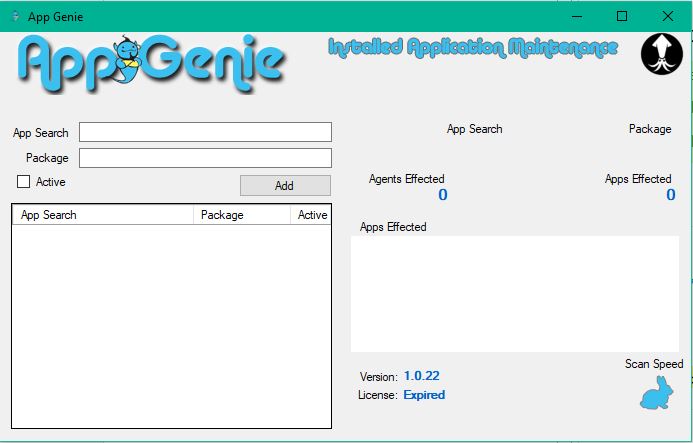693x443 pixels.
Task: Minimize the App Genie window
Action: click(x=577, y=16)
